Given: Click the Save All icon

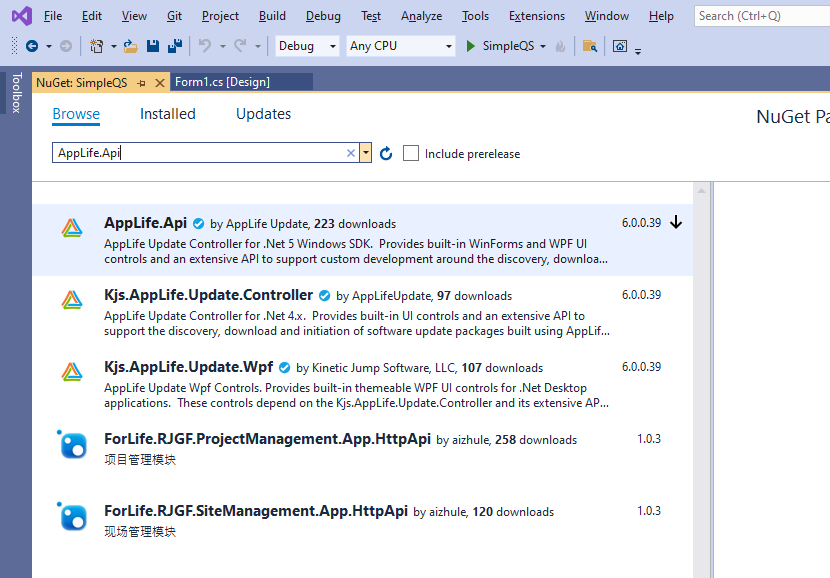Looking at the screenshot, I should 175,47.
